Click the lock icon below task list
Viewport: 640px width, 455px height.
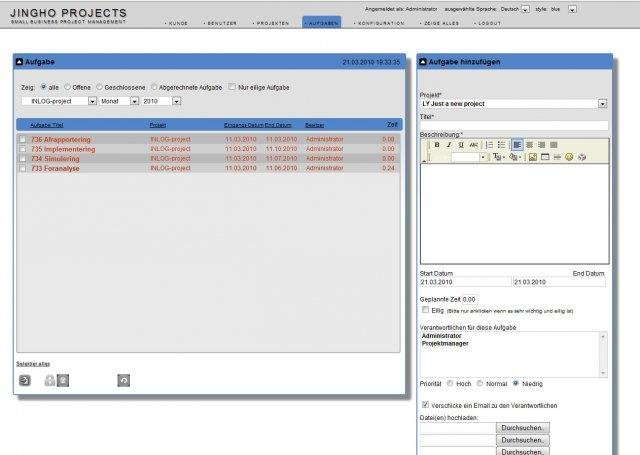[x=50, y=381]
